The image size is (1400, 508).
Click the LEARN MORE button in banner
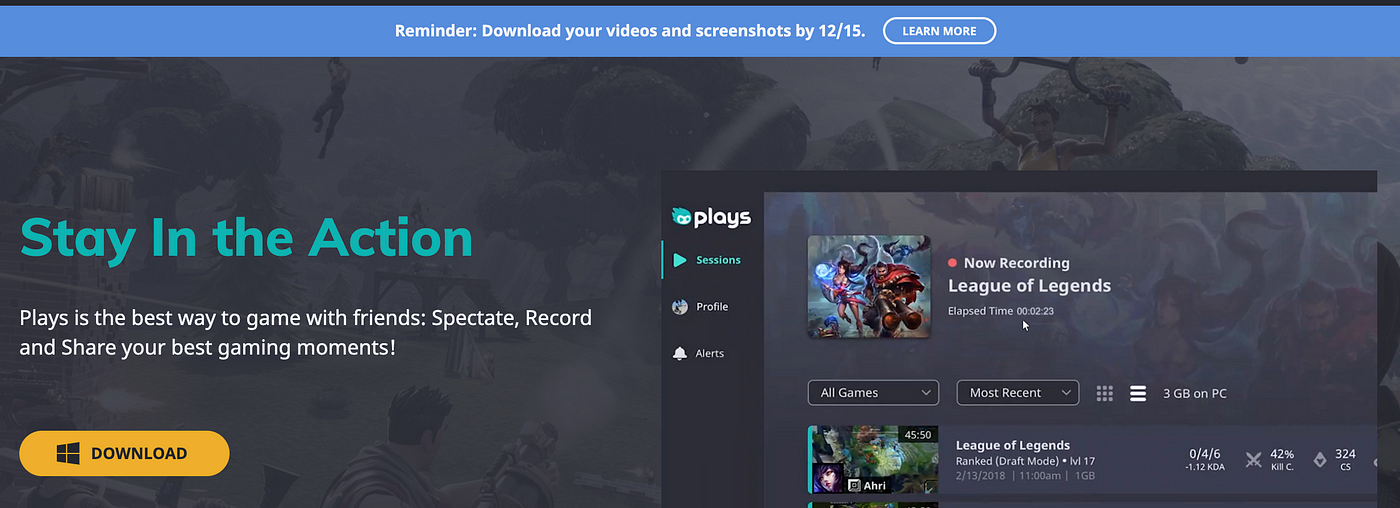pyautogui.click(x=939, y=31)
